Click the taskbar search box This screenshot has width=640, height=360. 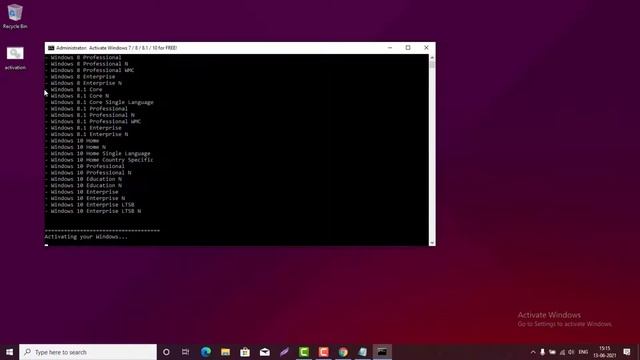pyautogui.click(x=88, y=352)
